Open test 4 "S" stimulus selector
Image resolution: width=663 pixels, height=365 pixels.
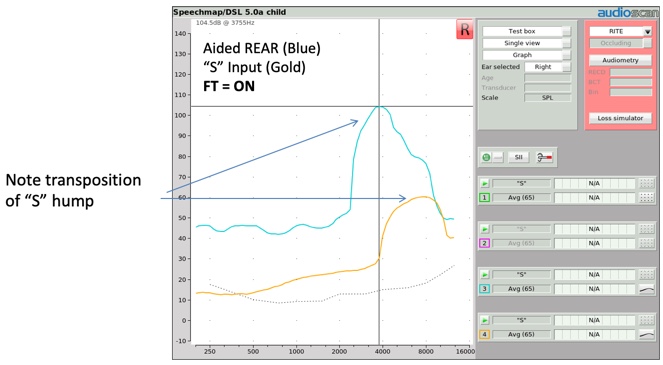pyautogui.click(x=521, y=321)
